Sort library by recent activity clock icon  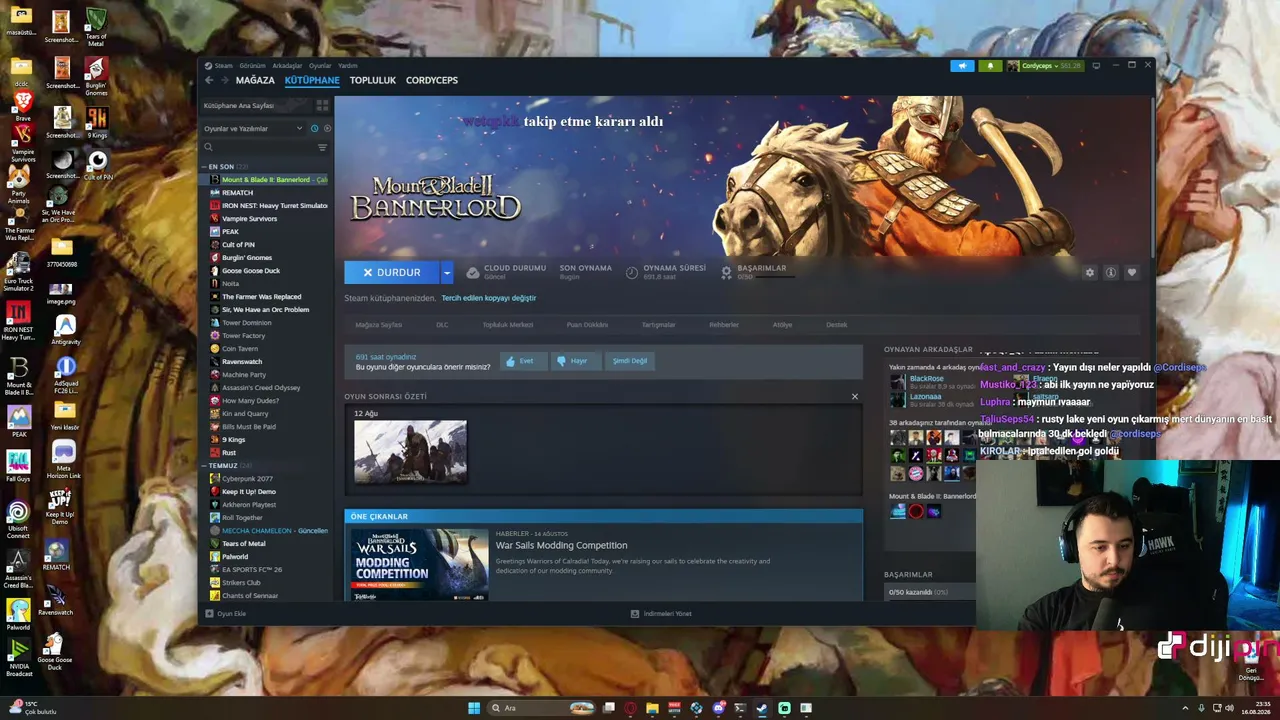[x=314, y=129]
